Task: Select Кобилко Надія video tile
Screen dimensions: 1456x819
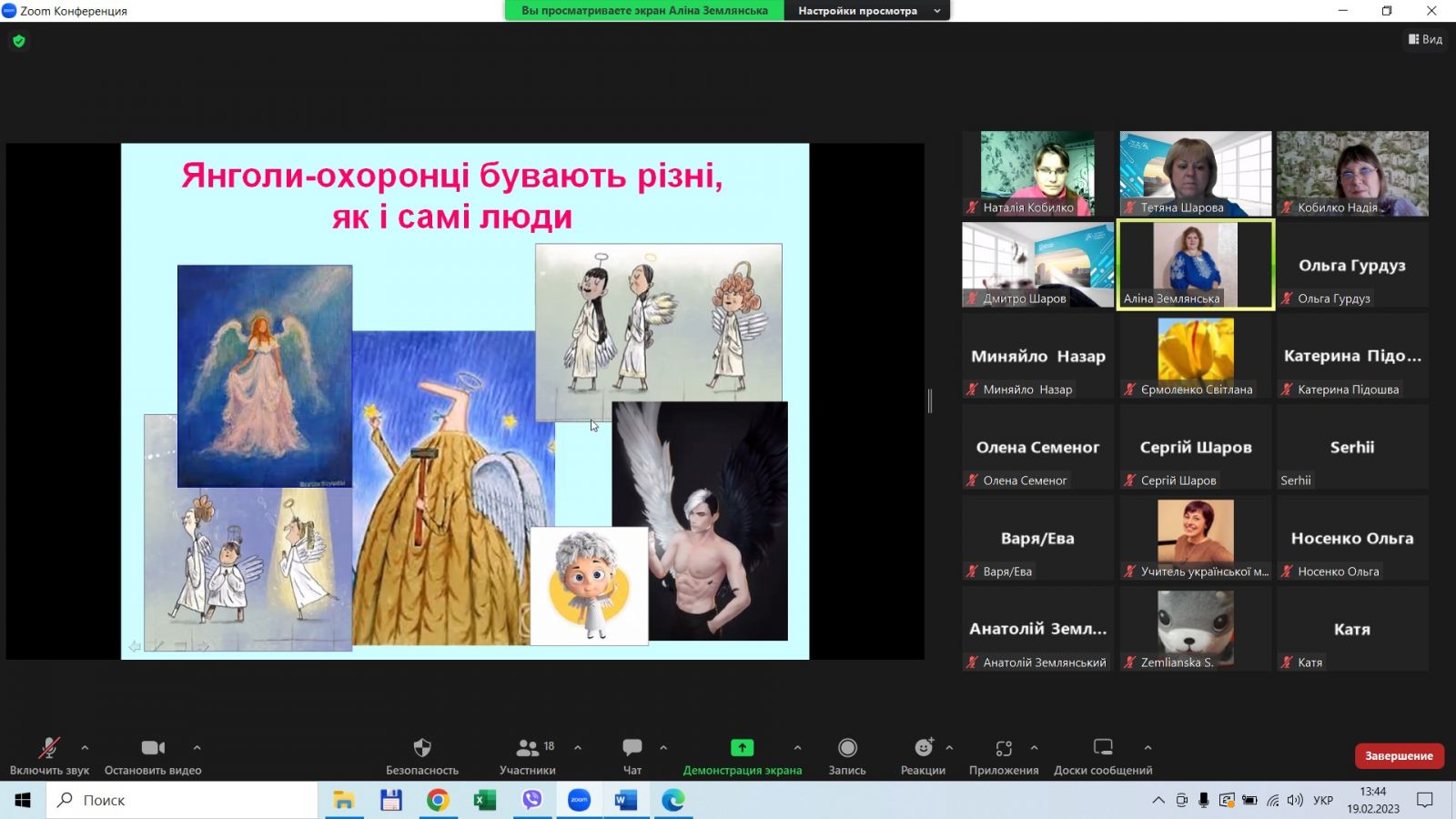Action: point(1352,173)
